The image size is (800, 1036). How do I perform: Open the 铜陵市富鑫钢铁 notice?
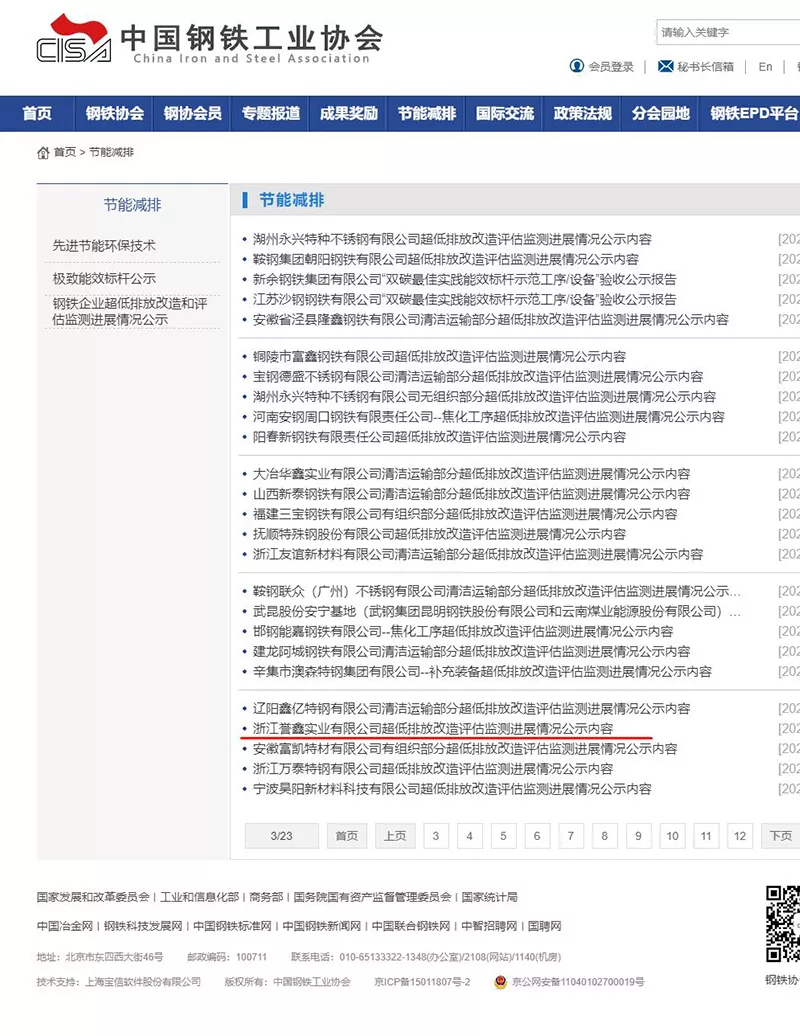point(439,357)
